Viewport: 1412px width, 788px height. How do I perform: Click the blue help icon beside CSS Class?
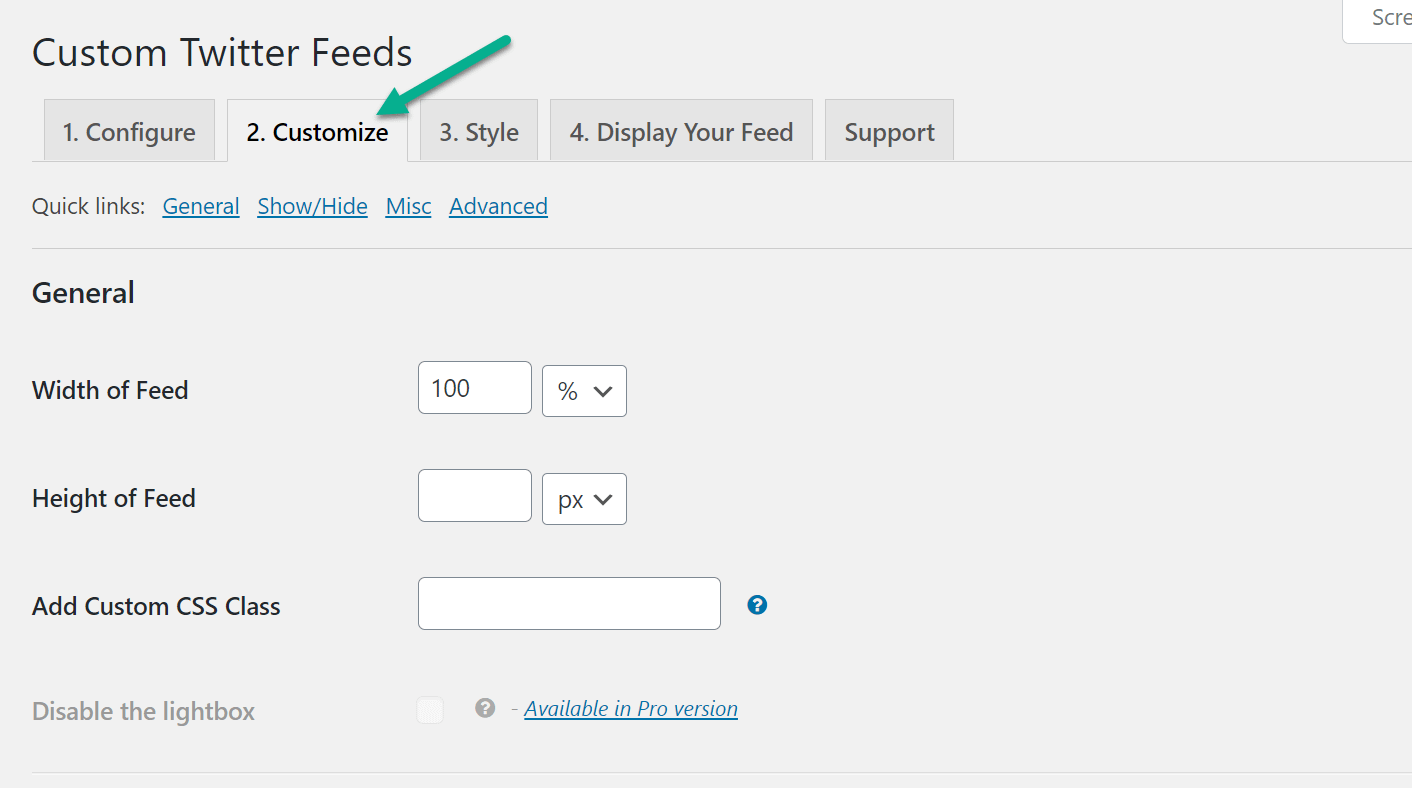click(757, 604)
